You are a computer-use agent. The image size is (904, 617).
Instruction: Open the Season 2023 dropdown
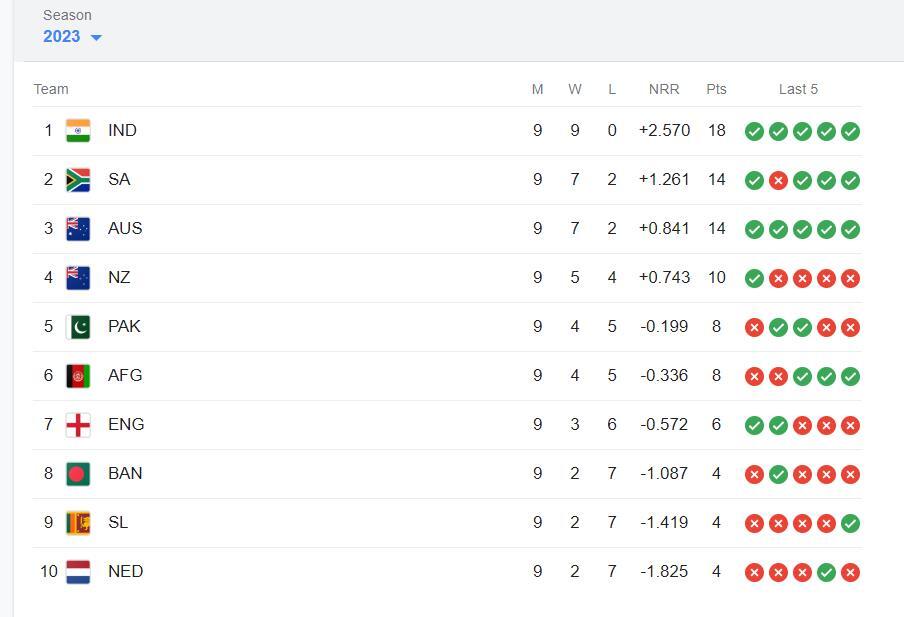72,36
